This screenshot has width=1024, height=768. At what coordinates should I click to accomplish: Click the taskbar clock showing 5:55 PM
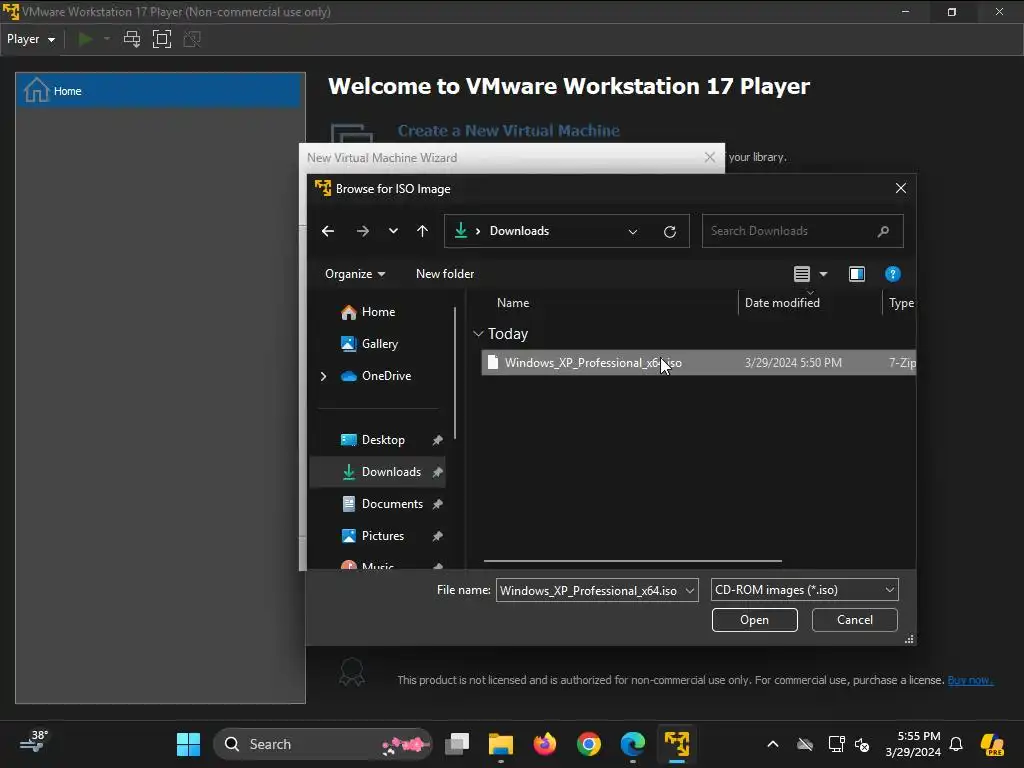[913, 744]
